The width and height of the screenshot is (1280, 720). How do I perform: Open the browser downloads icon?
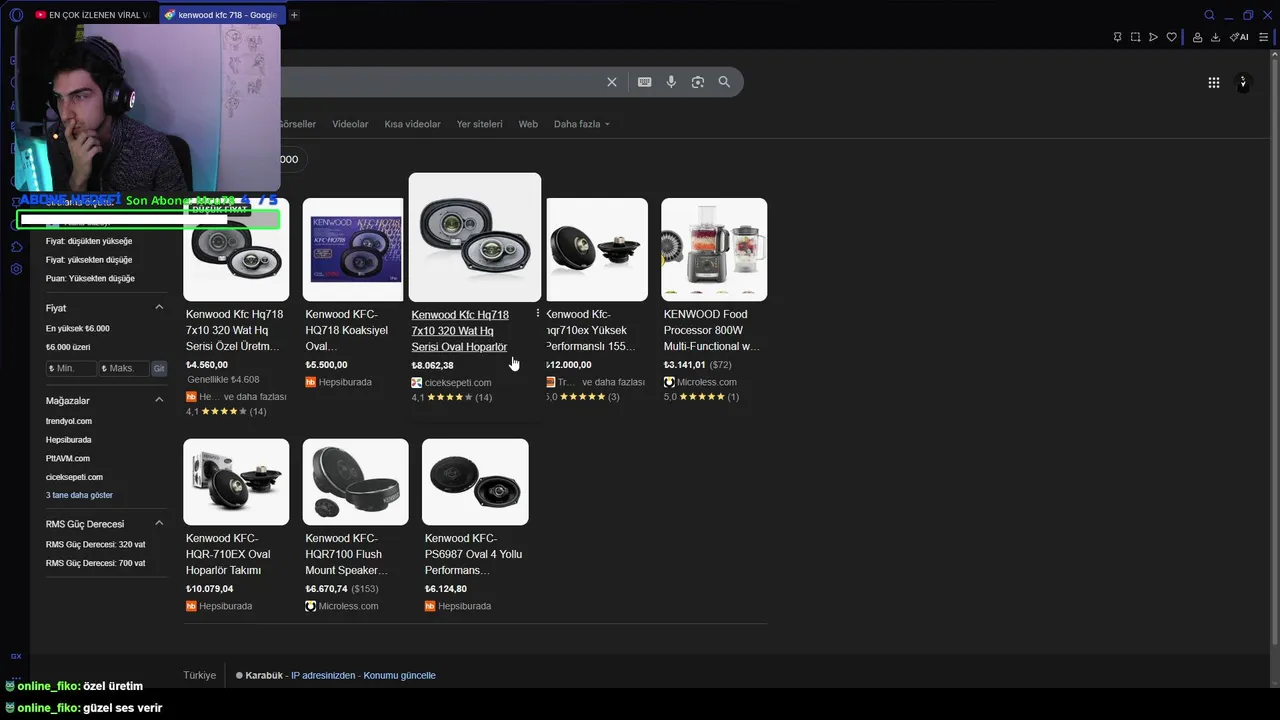click(x=1215, y=37)
